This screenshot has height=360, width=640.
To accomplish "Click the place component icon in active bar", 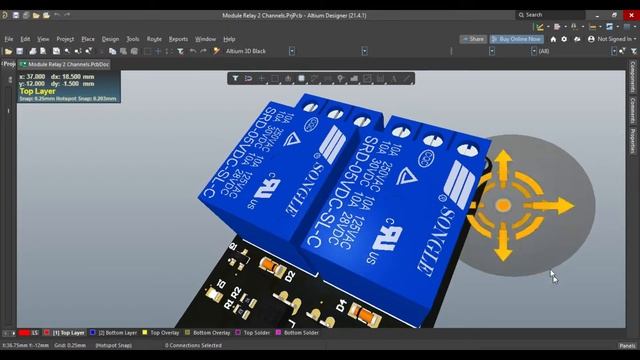I will (x=288, y=78).
